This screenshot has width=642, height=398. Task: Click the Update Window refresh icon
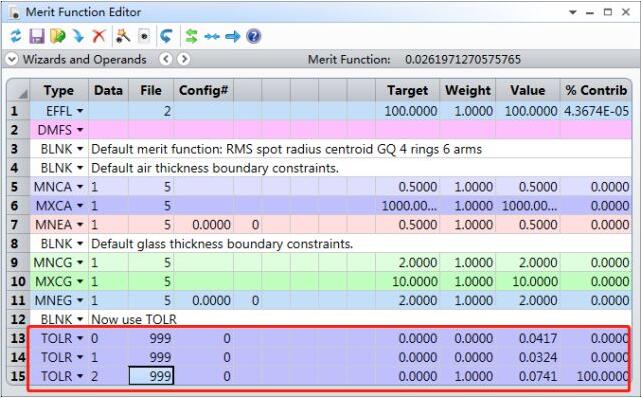click(x=16, y=36)
